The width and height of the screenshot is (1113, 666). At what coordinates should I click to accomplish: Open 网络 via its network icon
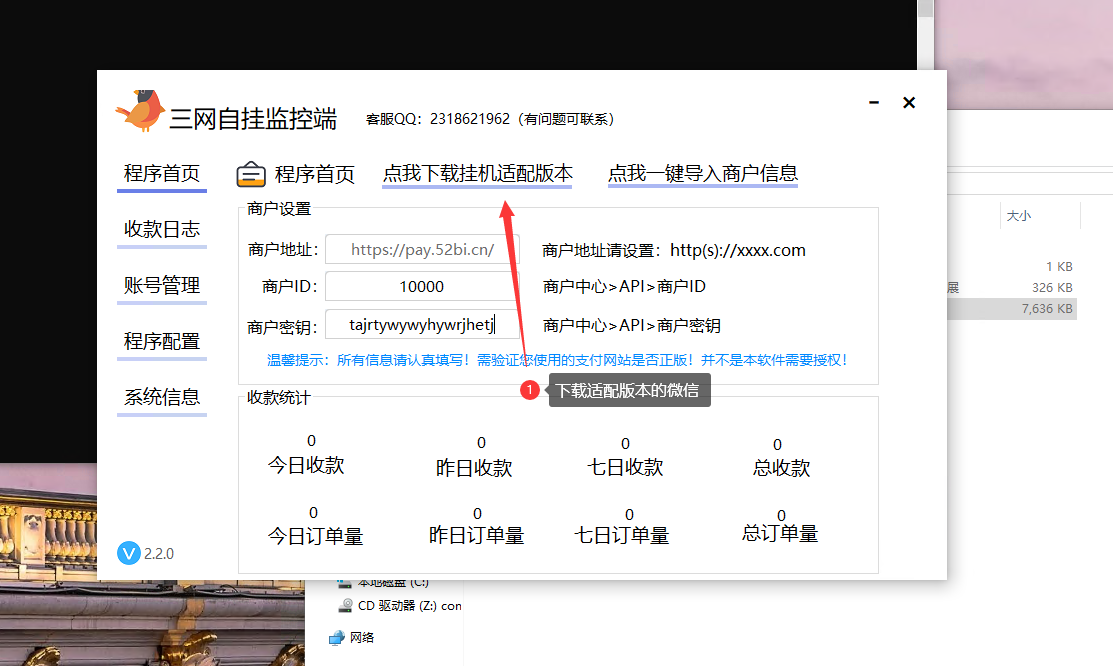pyautogui.click(x=338, y=636)
